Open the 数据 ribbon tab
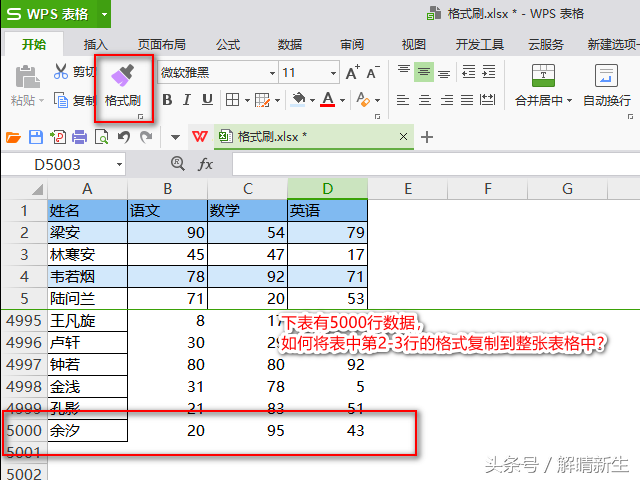 (x=290, y=44)
